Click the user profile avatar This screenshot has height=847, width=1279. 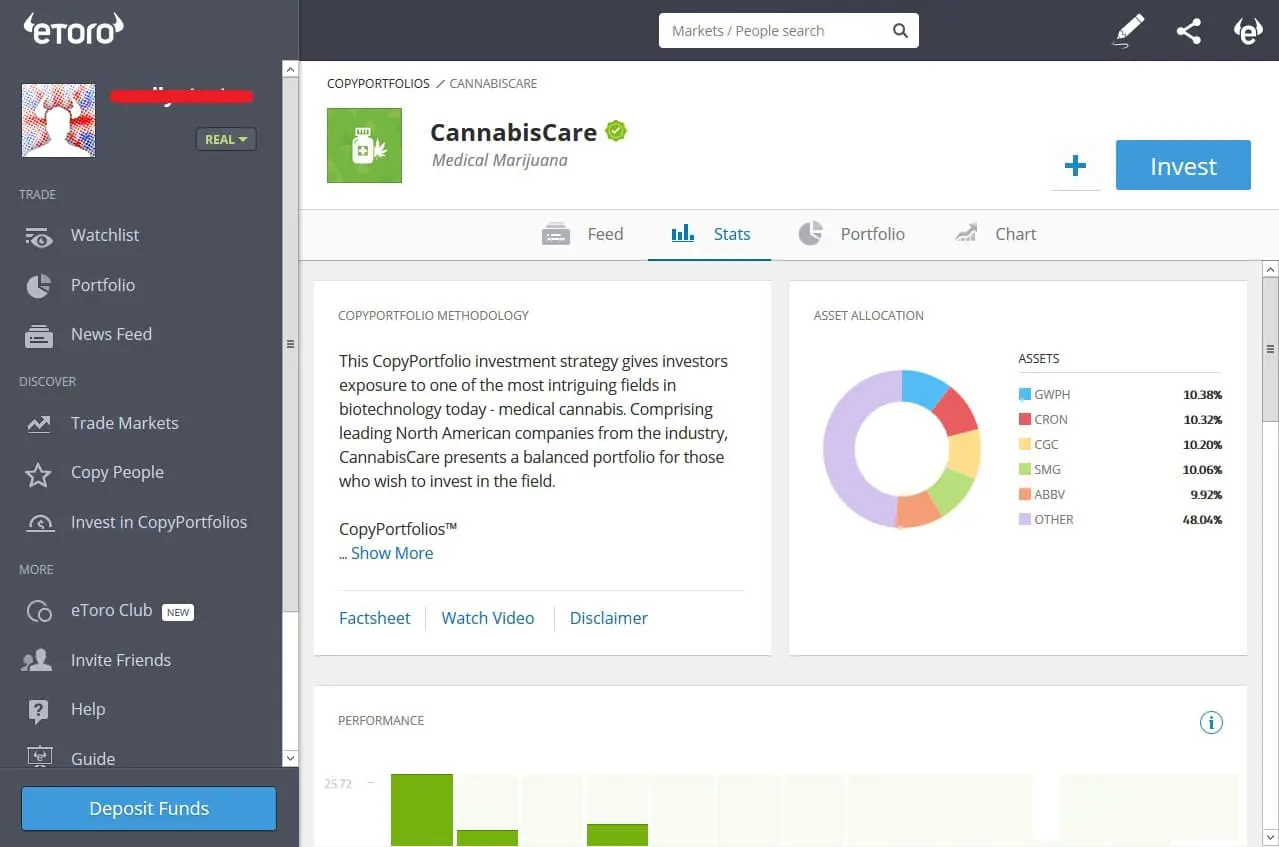click(x=59, y=120)
